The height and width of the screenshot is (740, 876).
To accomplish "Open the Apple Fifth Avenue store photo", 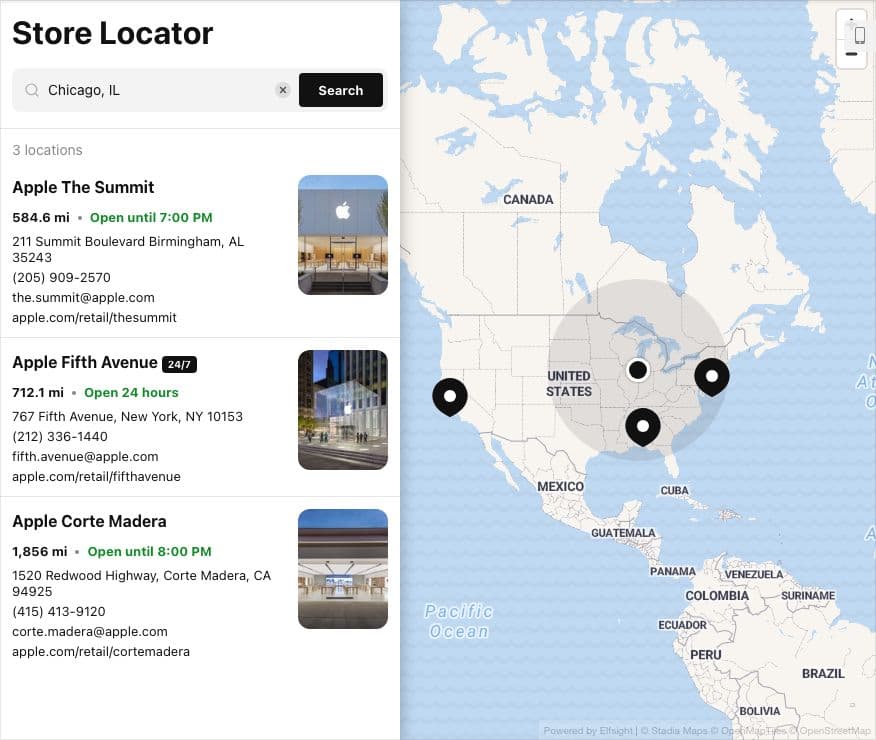I will [x=343, y=410].
